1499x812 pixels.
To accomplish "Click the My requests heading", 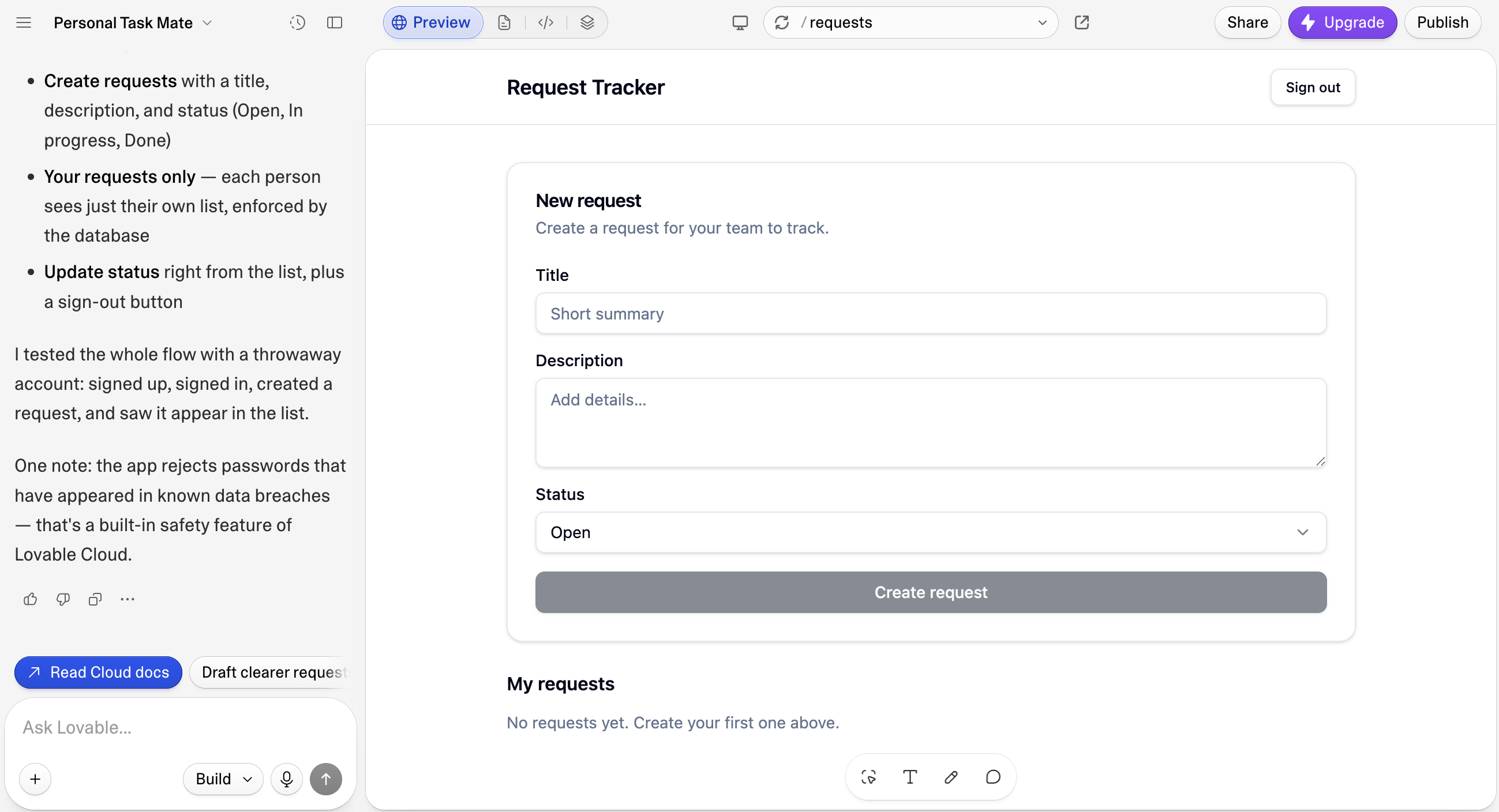I will click(x=560, y=683).
